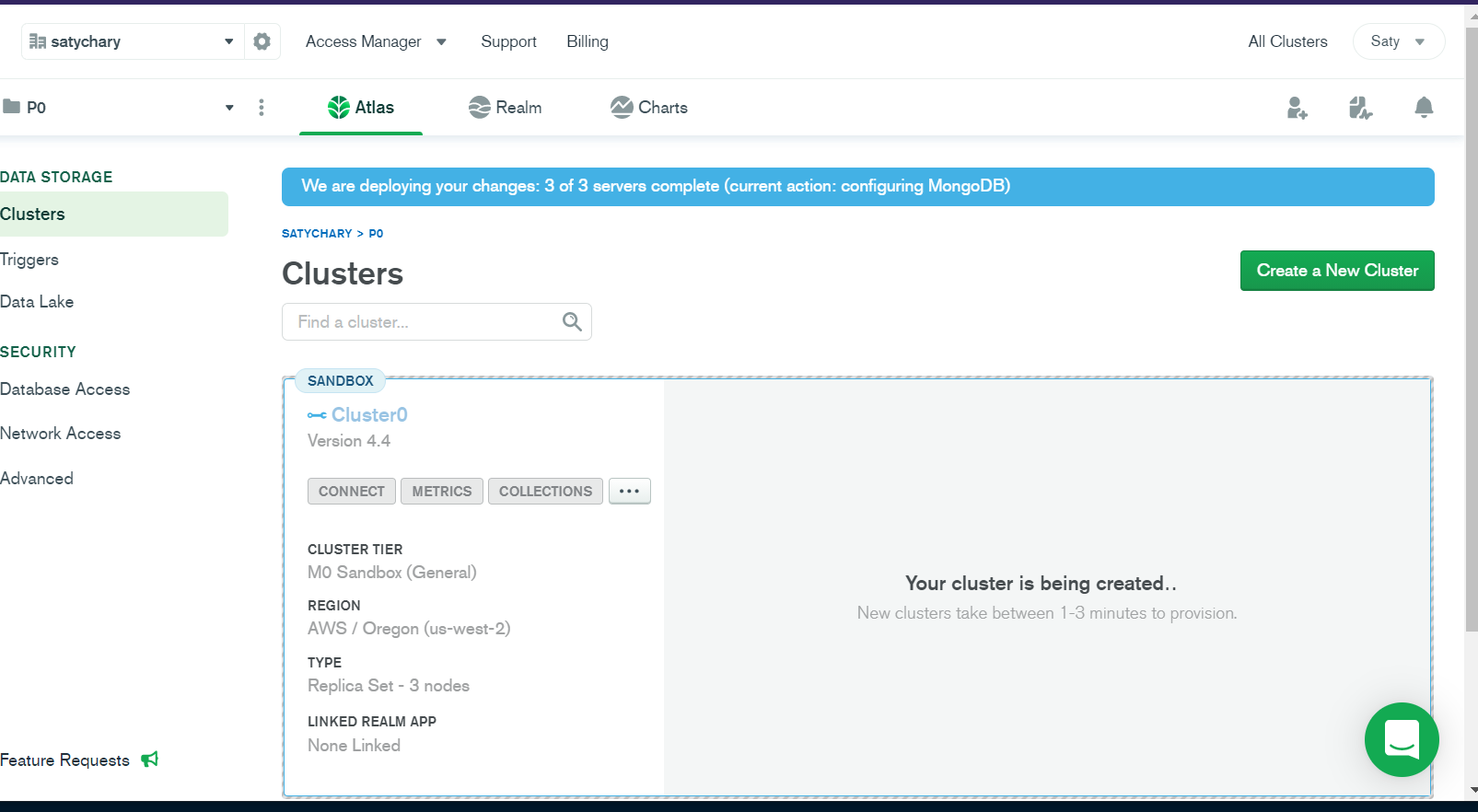
Task: Click the Charts logo icon
Action: 622,108
